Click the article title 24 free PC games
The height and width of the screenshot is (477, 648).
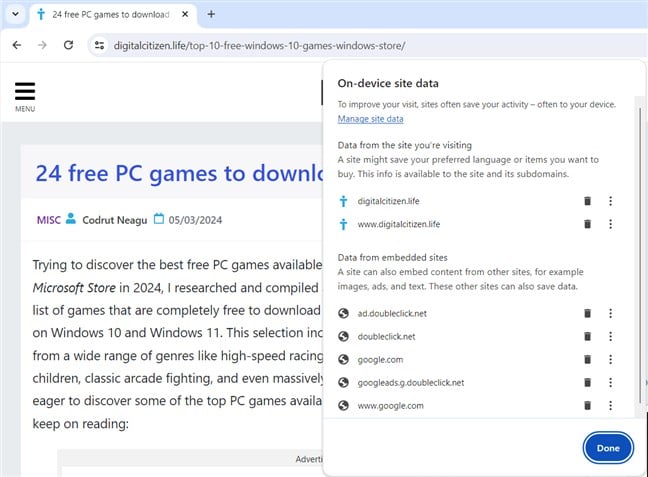[x=179, y=173]
